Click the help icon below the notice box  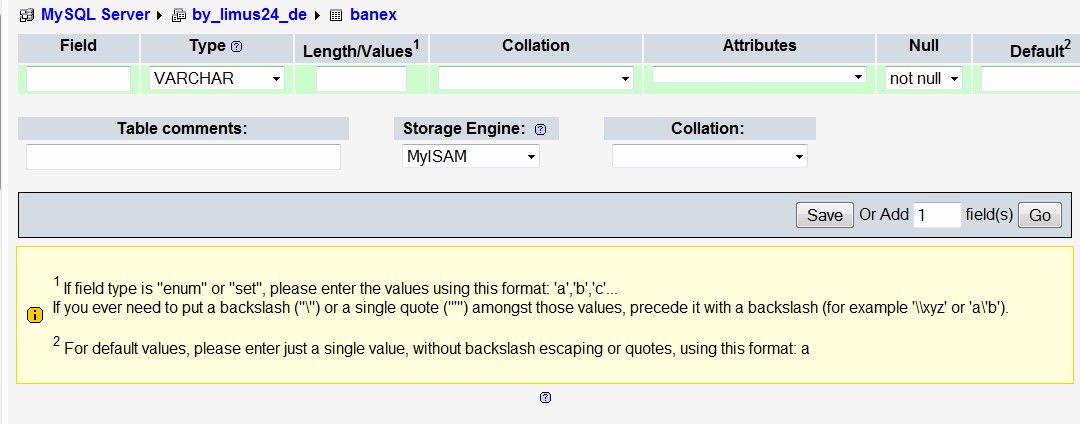click(546, 397)
